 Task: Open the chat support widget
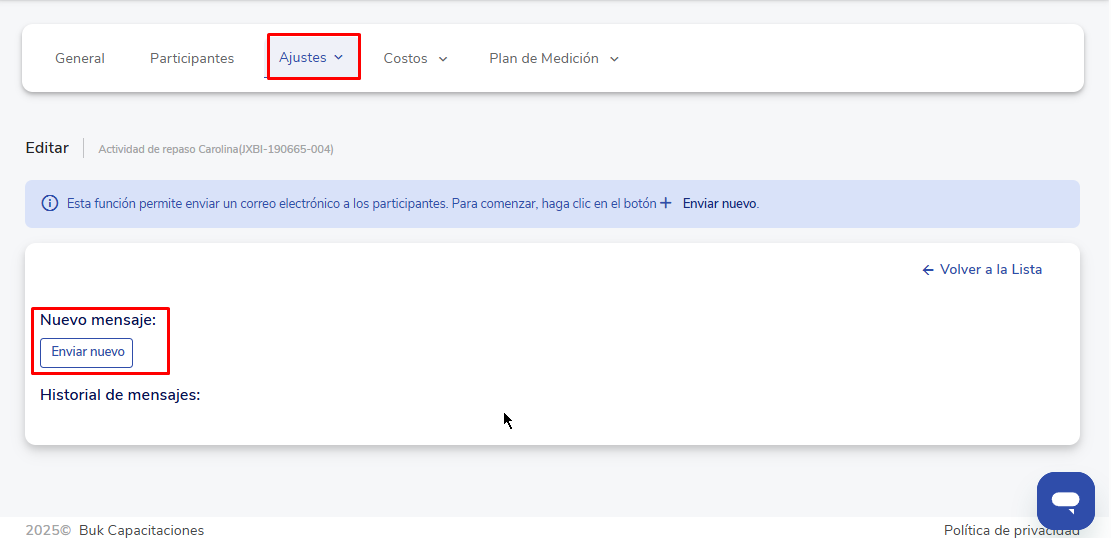point(1065,500)
